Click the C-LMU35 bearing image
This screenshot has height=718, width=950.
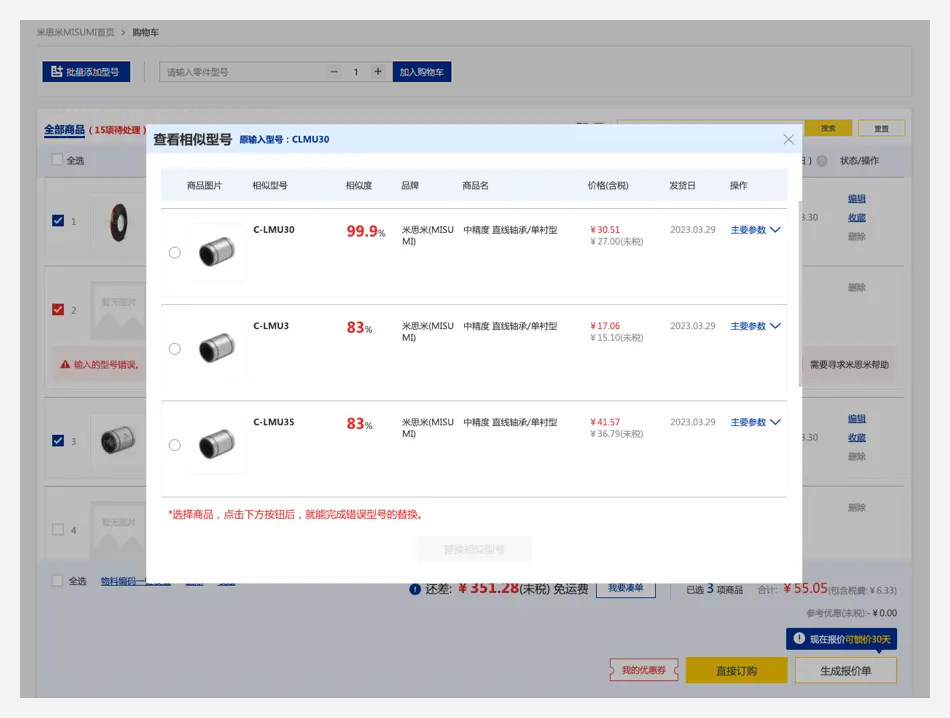217,445
